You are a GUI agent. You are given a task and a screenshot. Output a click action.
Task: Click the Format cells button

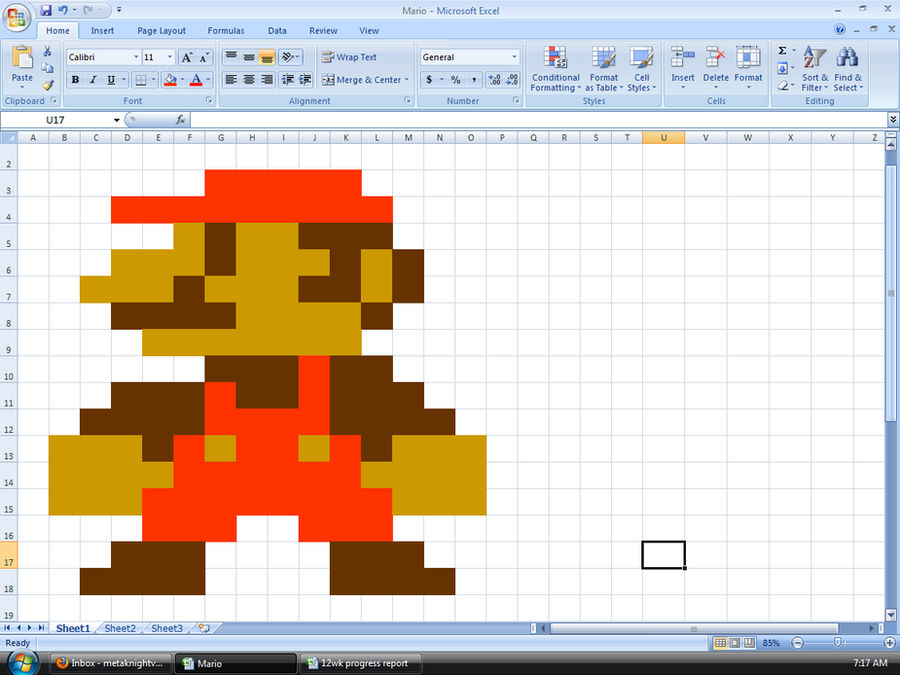pos(748,69)
